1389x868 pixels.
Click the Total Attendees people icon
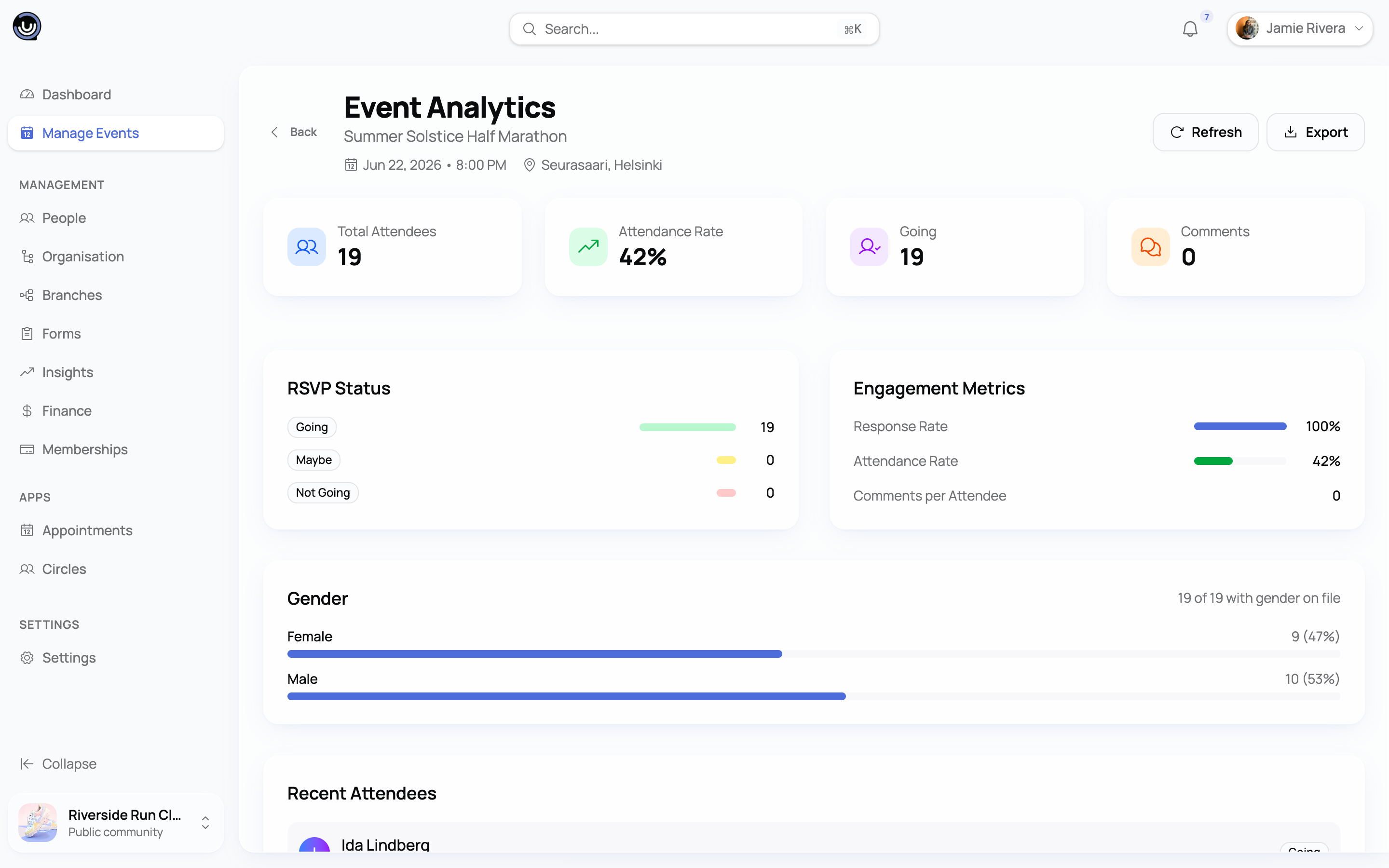(307, 247)
